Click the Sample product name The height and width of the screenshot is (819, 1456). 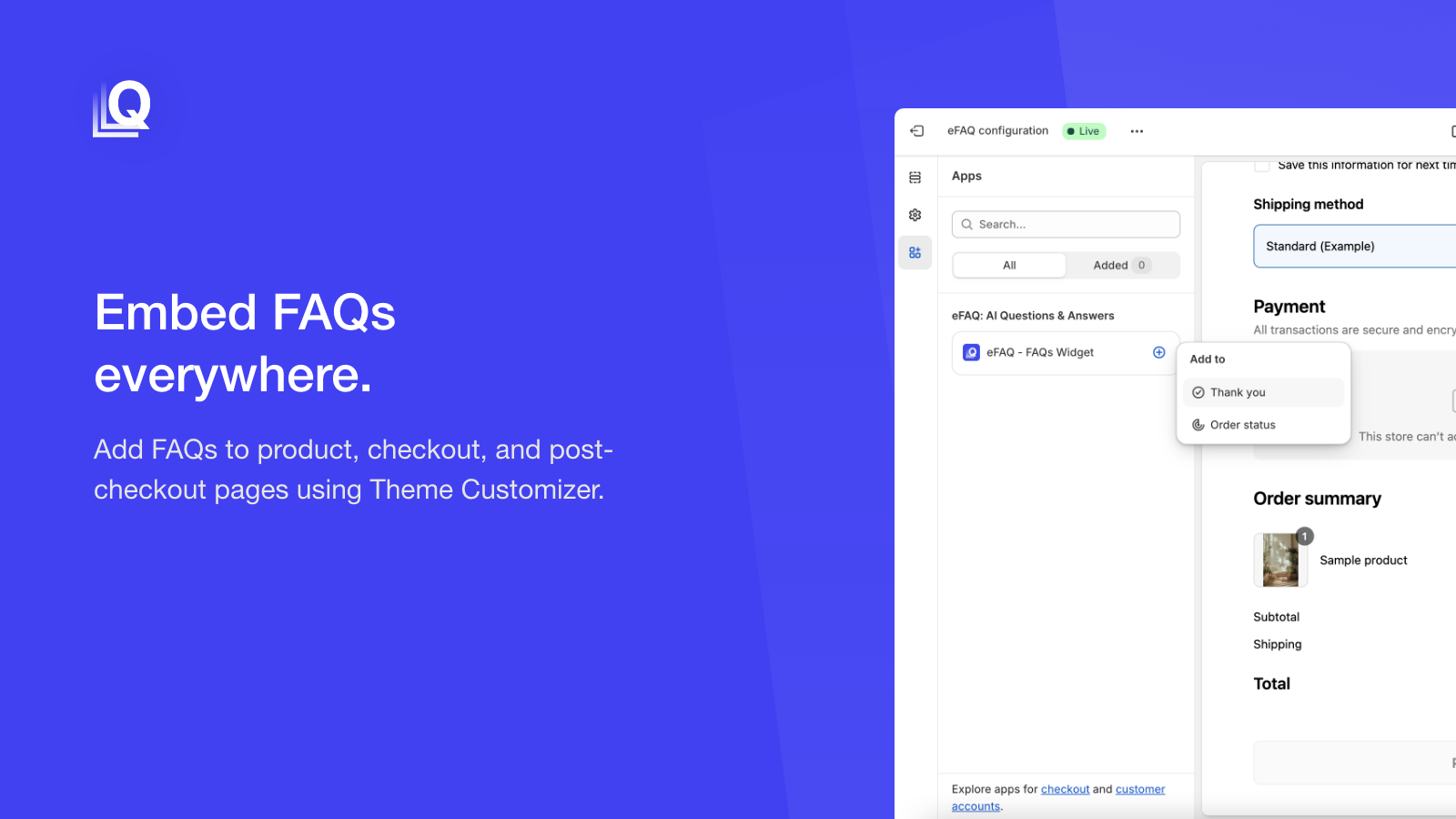pyautogui.click(x=1363, y=561)
